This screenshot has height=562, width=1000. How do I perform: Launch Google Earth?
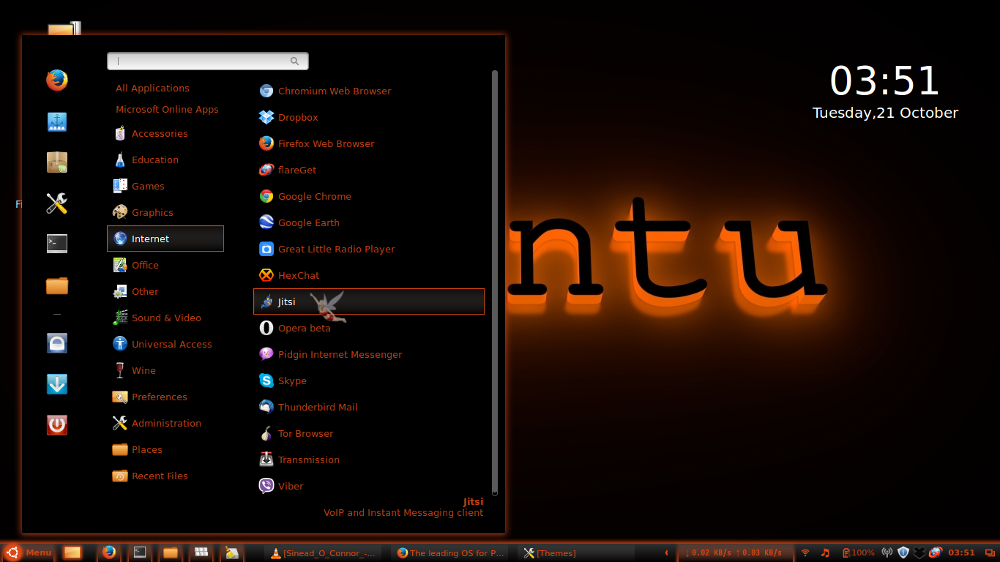point(369,223)
